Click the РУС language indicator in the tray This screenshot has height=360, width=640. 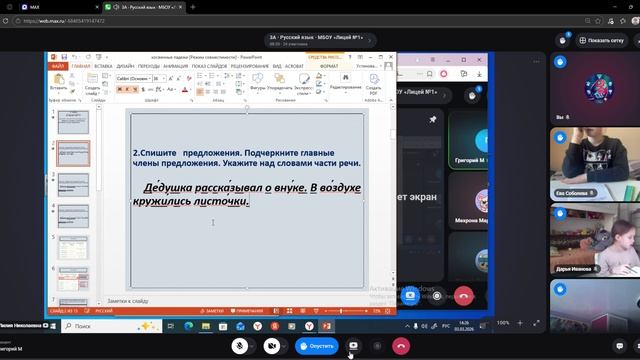click(x=446, y=326)
